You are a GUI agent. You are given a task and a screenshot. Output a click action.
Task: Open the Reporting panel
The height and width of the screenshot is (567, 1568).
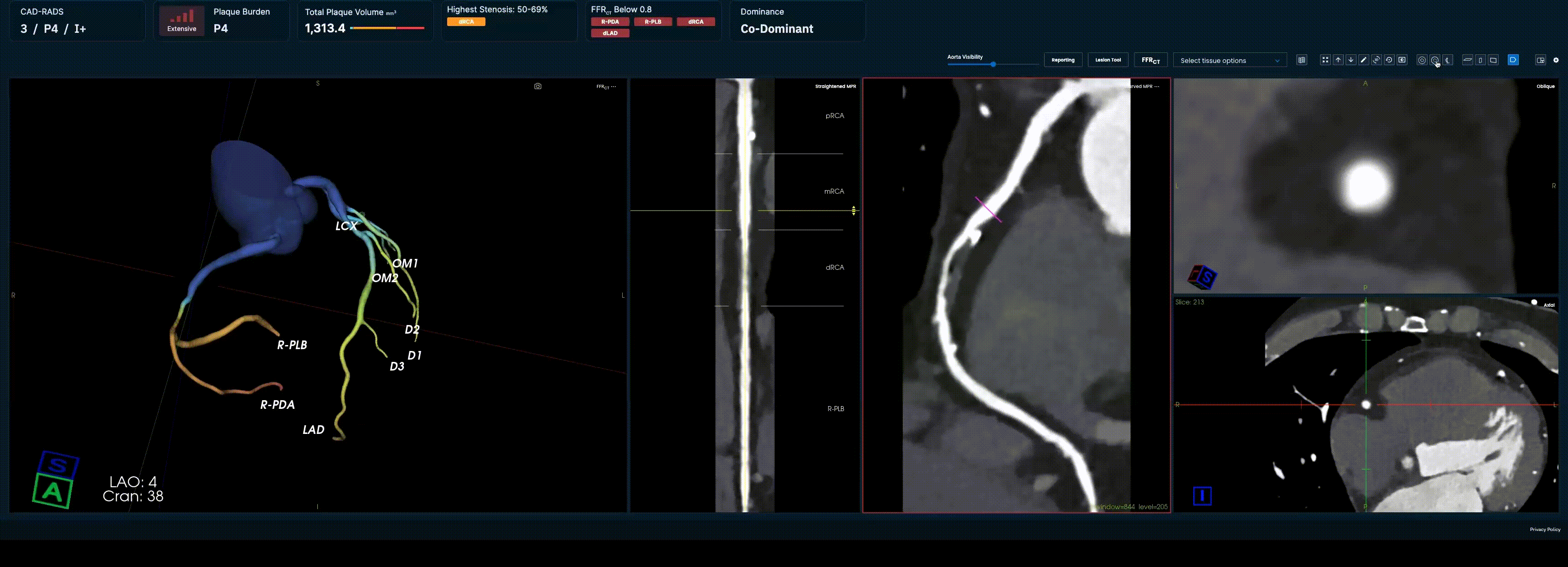[1063, 60]
